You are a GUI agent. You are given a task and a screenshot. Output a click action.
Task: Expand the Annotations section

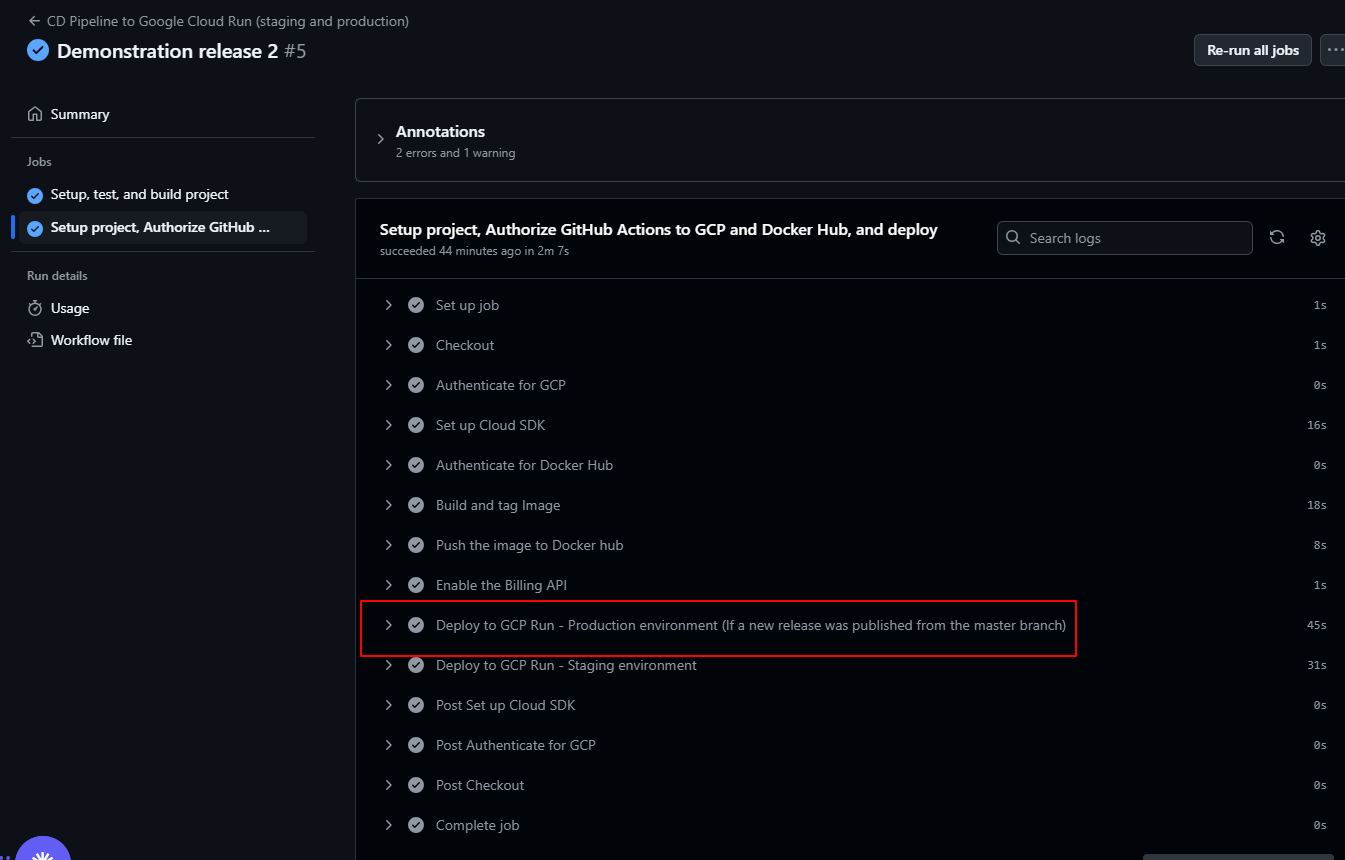pos(380,139)
